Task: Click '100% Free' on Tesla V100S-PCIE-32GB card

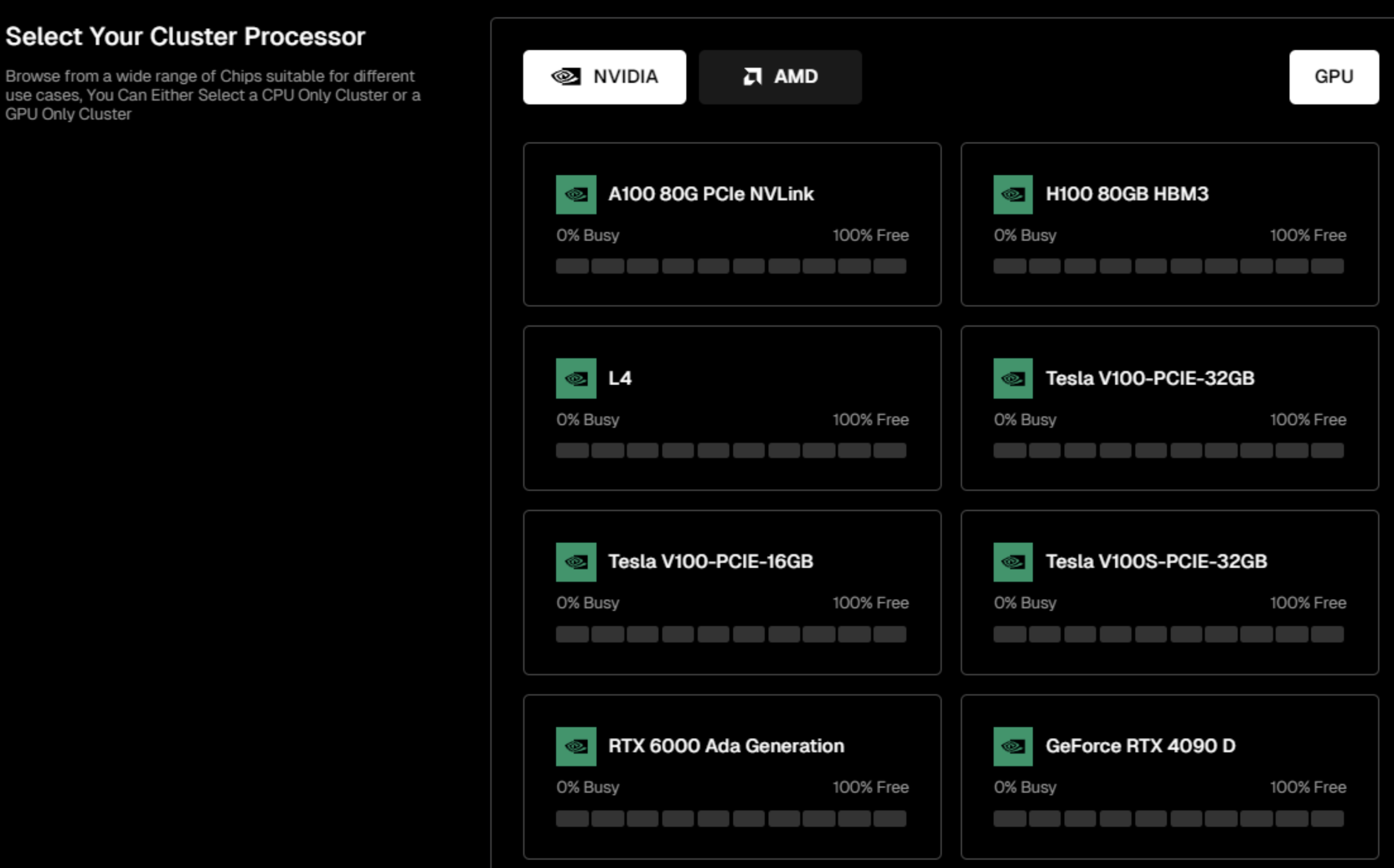Action: click(1308, 603)
